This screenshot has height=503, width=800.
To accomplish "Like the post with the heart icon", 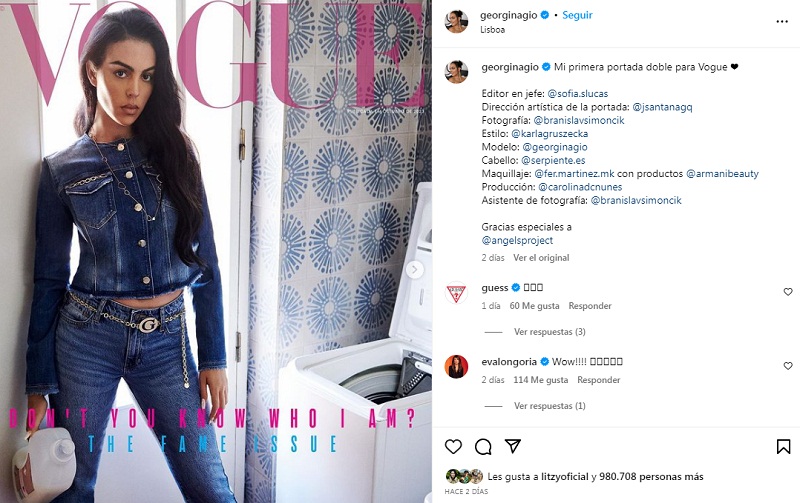I will click(453, 447).
